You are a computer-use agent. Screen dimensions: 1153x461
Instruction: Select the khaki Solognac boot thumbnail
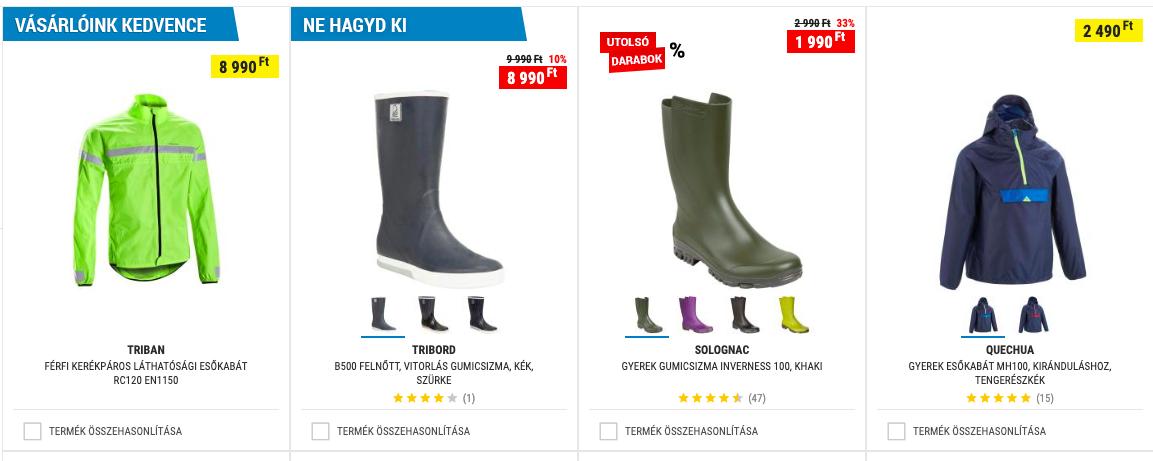(x=647, y=315)
